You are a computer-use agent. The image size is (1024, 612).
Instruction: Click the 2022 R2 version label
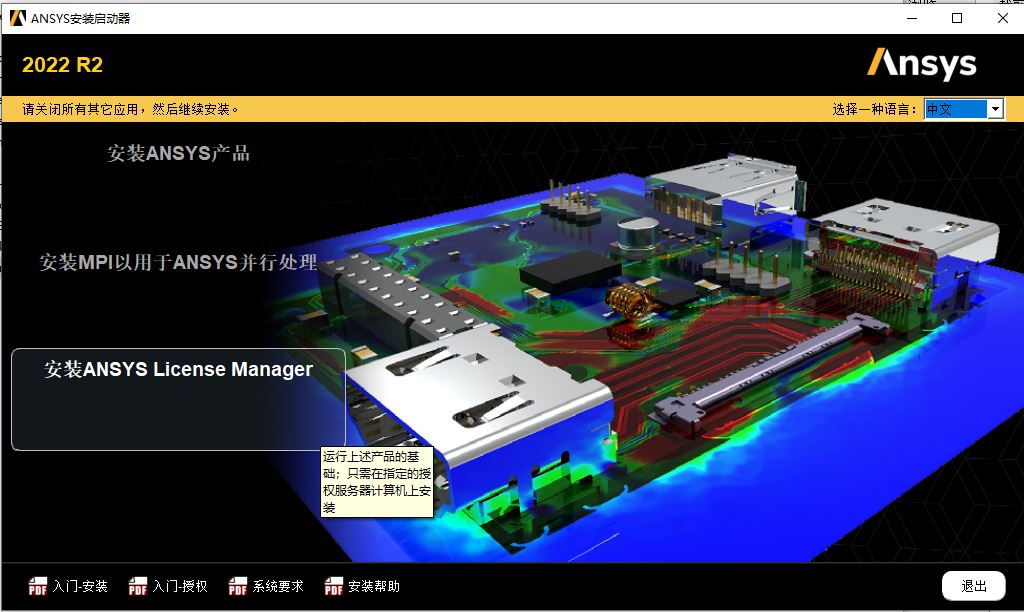[62, 66]
